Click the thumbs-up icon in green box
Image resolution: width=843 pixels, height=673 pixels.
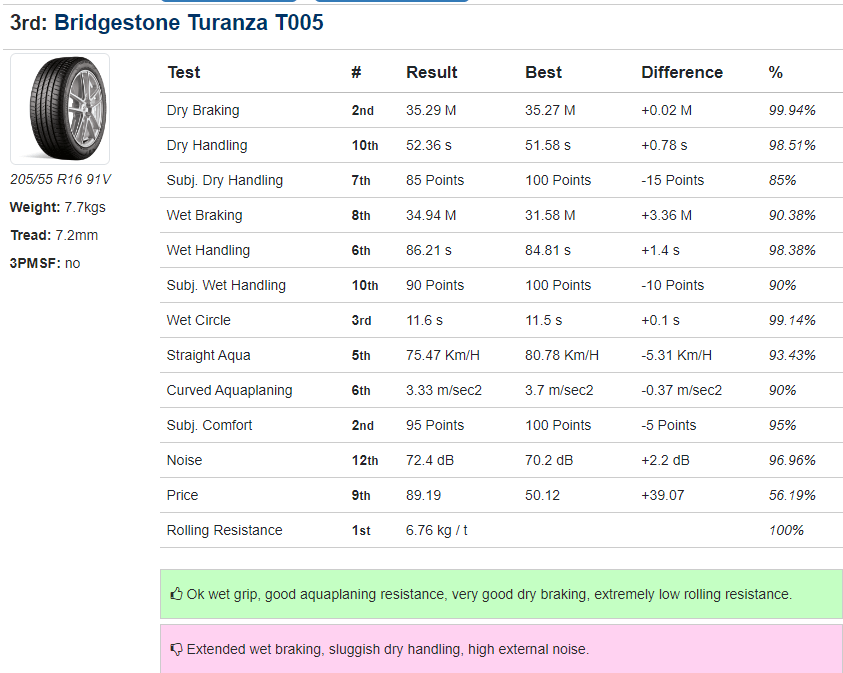(177, 594)
